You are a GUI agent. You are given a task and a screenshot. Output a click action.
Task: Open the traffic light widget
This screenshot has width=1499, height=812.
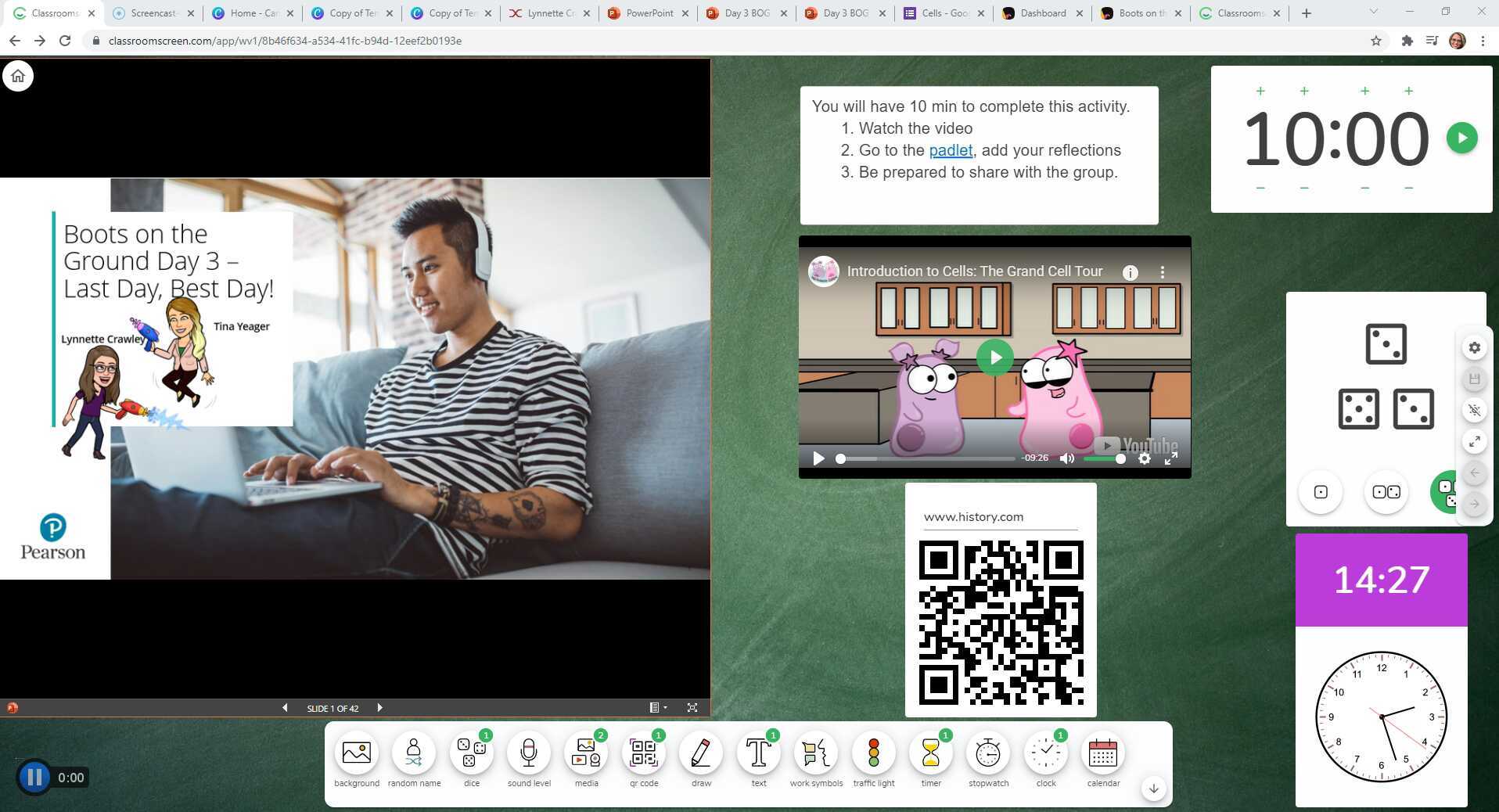[x=873, y=753]
